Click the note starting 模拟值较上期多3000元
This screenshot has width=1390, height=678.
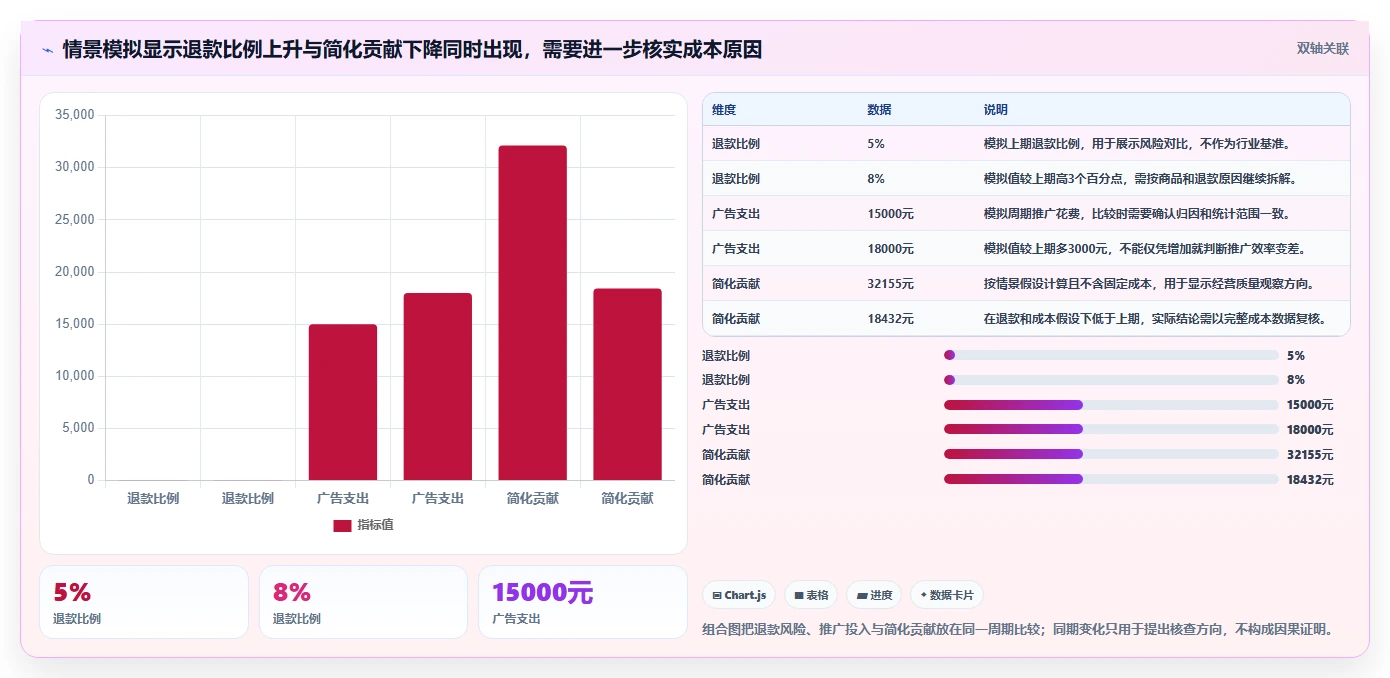1145,249
